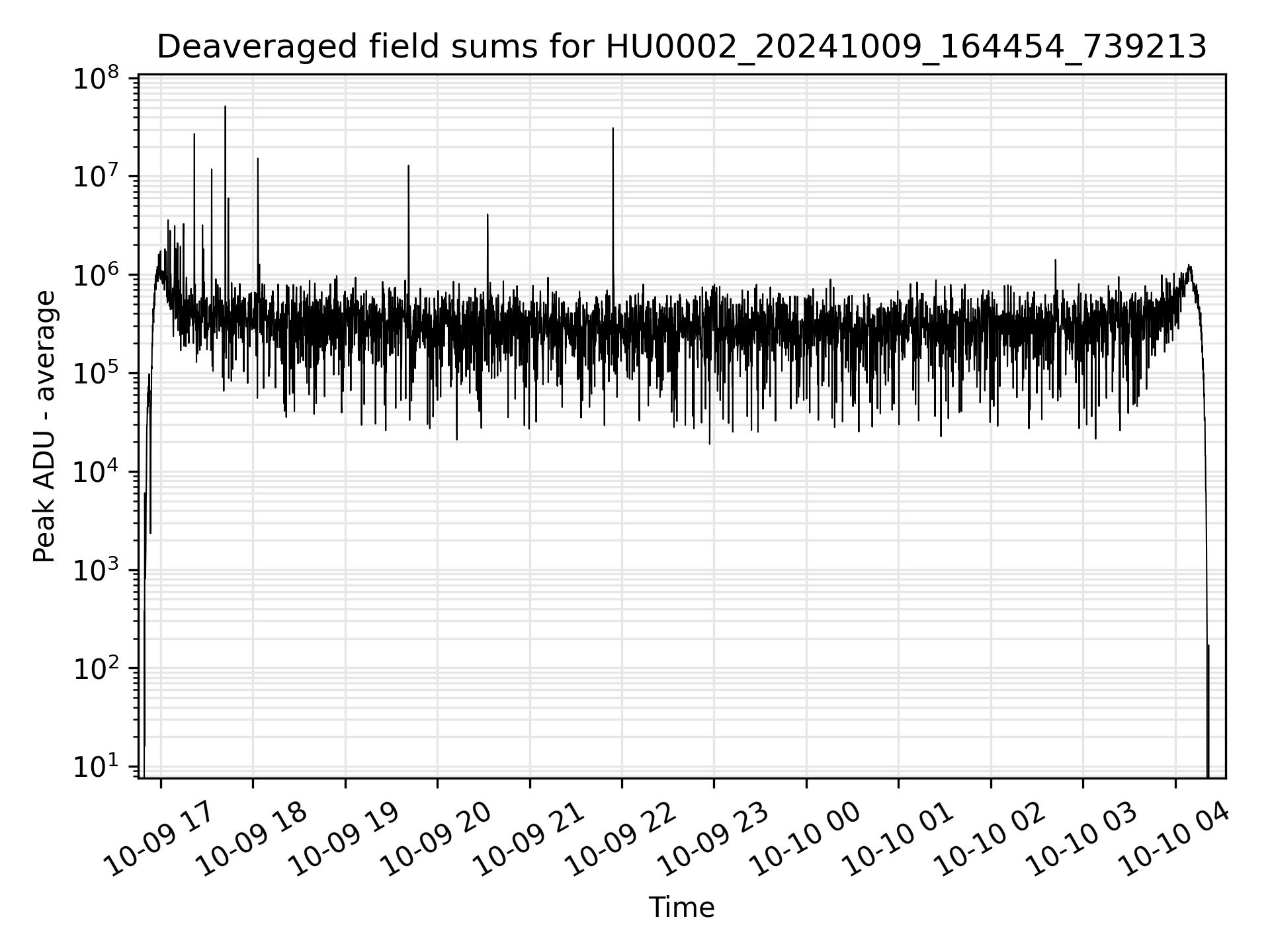Viewport: 1270px width, 952px height.
Task: Click the x-axis label 'Time'
Action: tap(681, 907)
